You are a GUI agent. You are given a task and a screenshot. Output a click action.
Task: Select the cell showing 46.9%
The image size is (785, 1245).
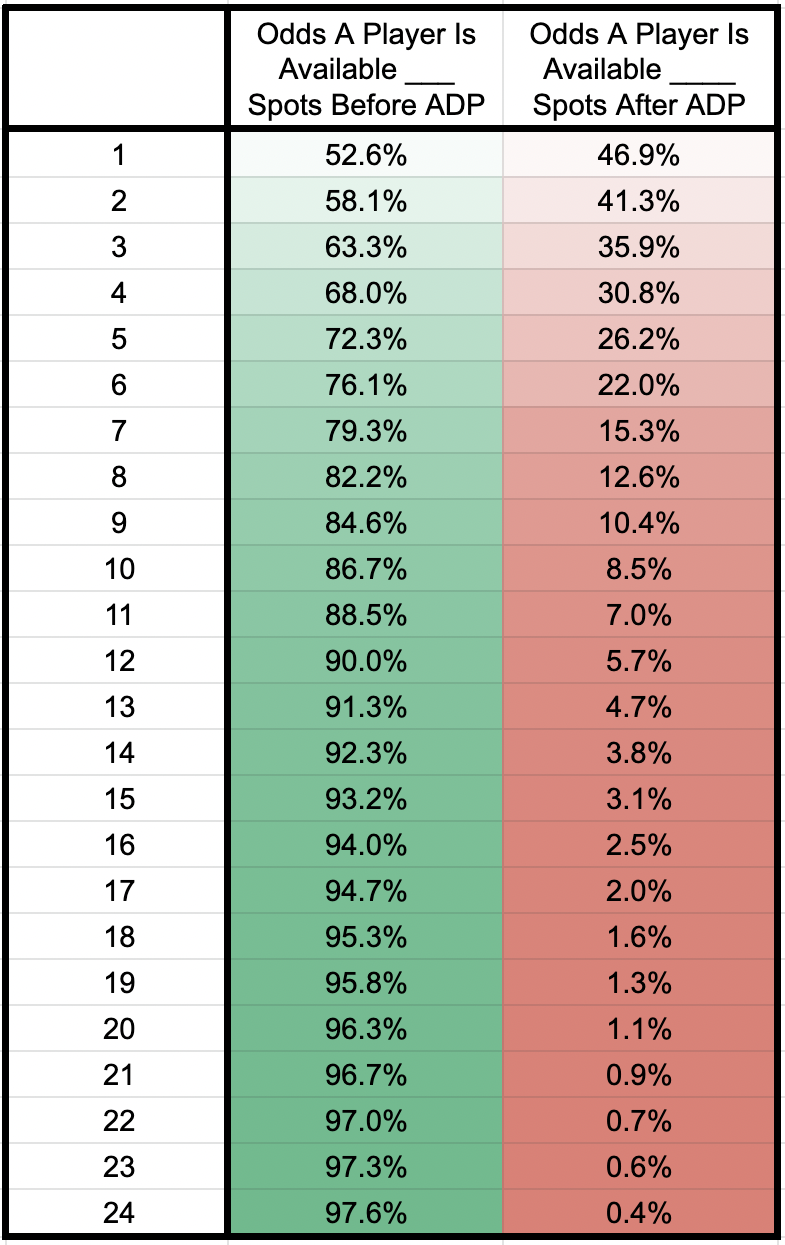click(638, 155)
